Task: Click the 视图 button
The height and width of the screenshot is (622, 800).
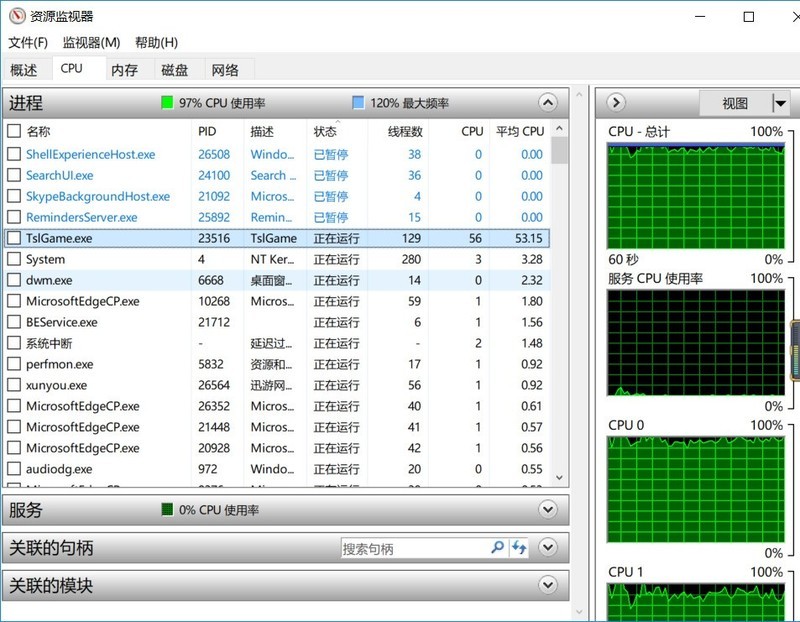Action: (735, 103)
